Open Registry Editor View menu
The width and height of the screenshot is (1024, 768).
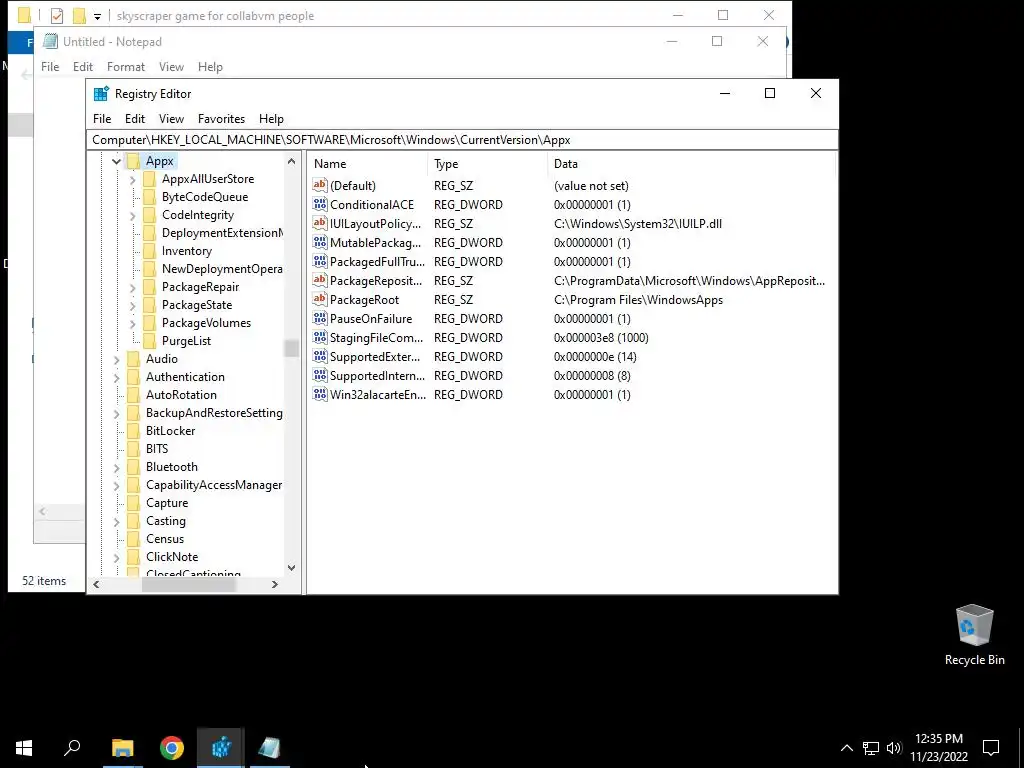click(171, 119)
